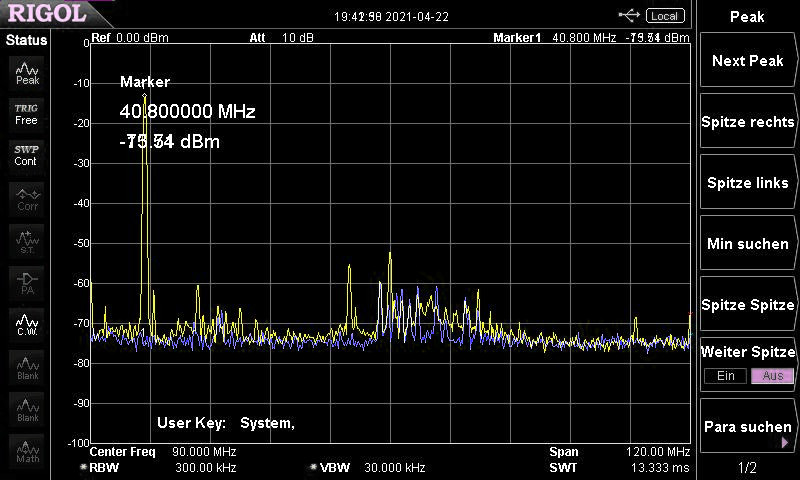Click the Corr correction status icon
800x480 pixels.
(x=27, y=199)
